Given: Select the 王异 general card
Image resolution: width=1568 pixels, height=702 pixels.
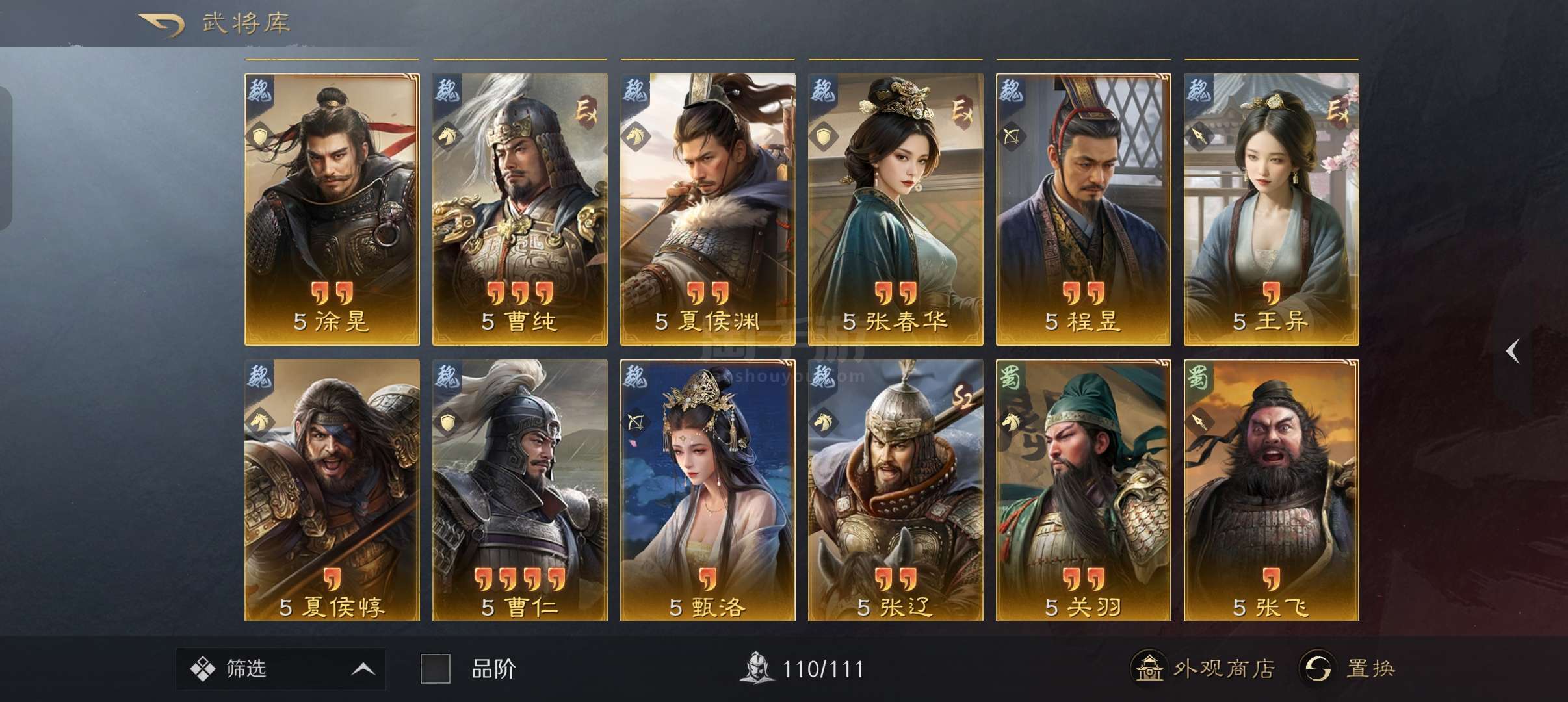Looking at the screenshot, I should point(1272,209).
